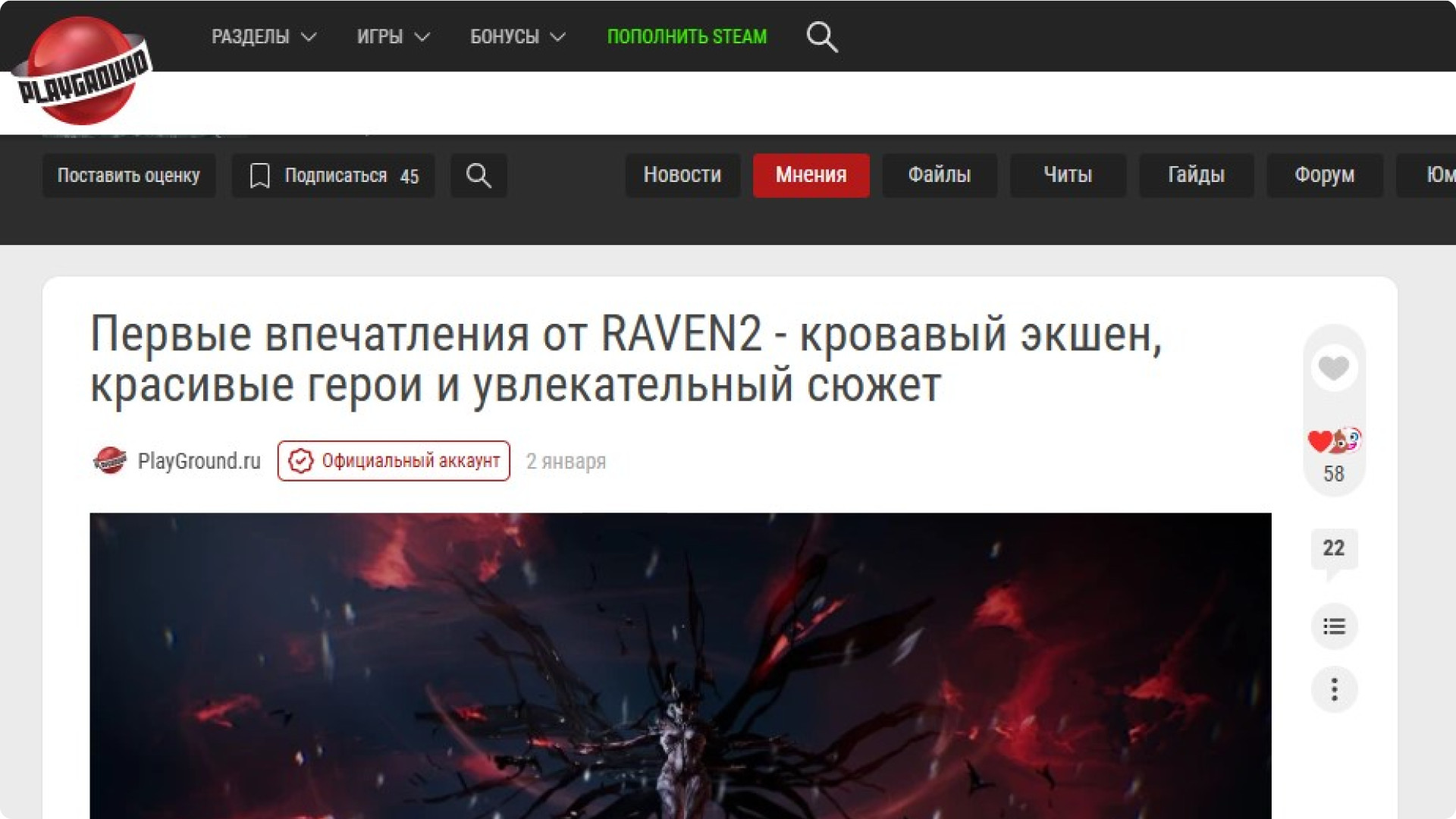Open the RAVEN2 article cover image
This screenshot has height=819, width=1456.
pyautogui.click(x=680, y=666)
